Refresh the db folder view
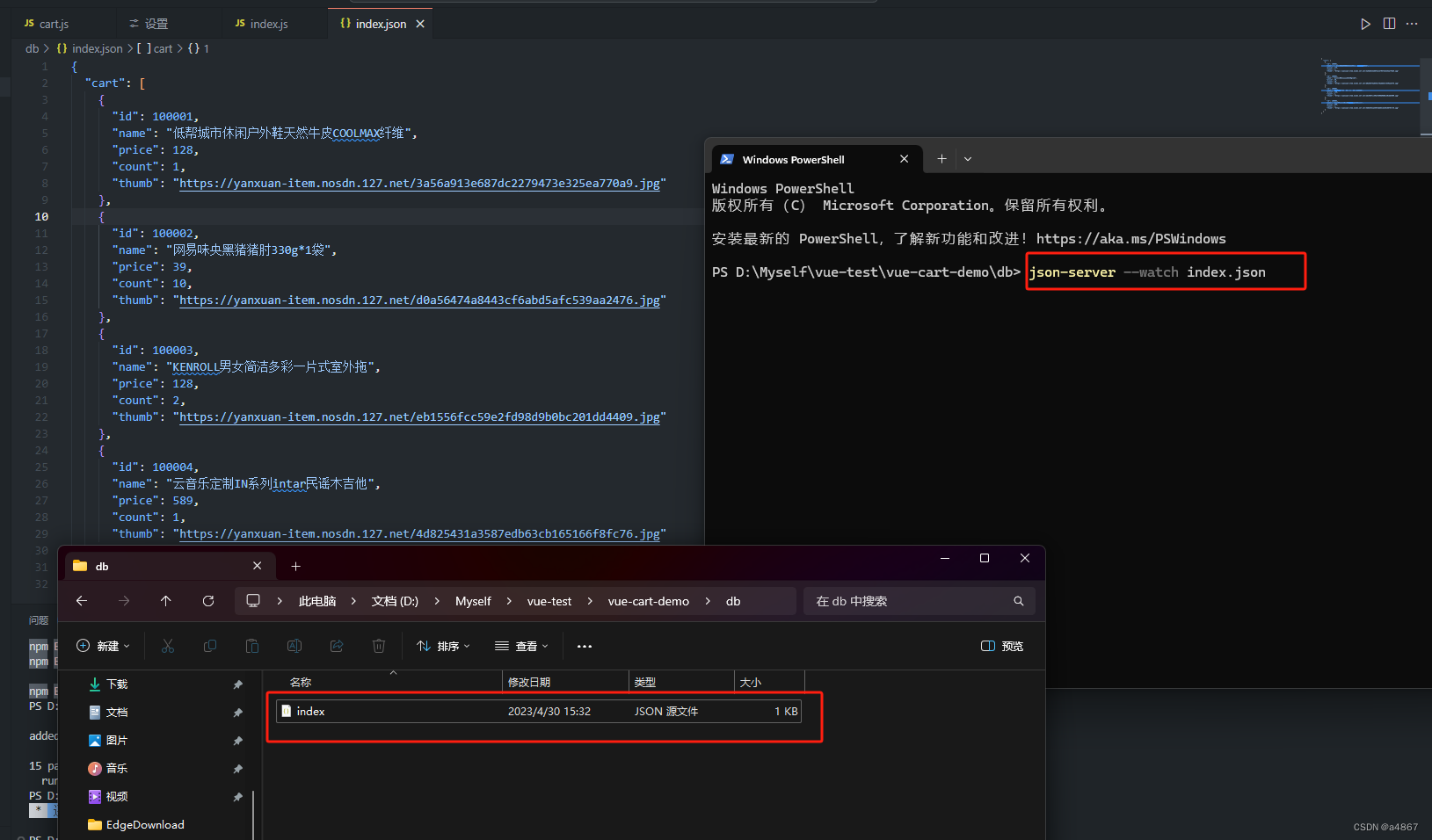 pos(208,601)
